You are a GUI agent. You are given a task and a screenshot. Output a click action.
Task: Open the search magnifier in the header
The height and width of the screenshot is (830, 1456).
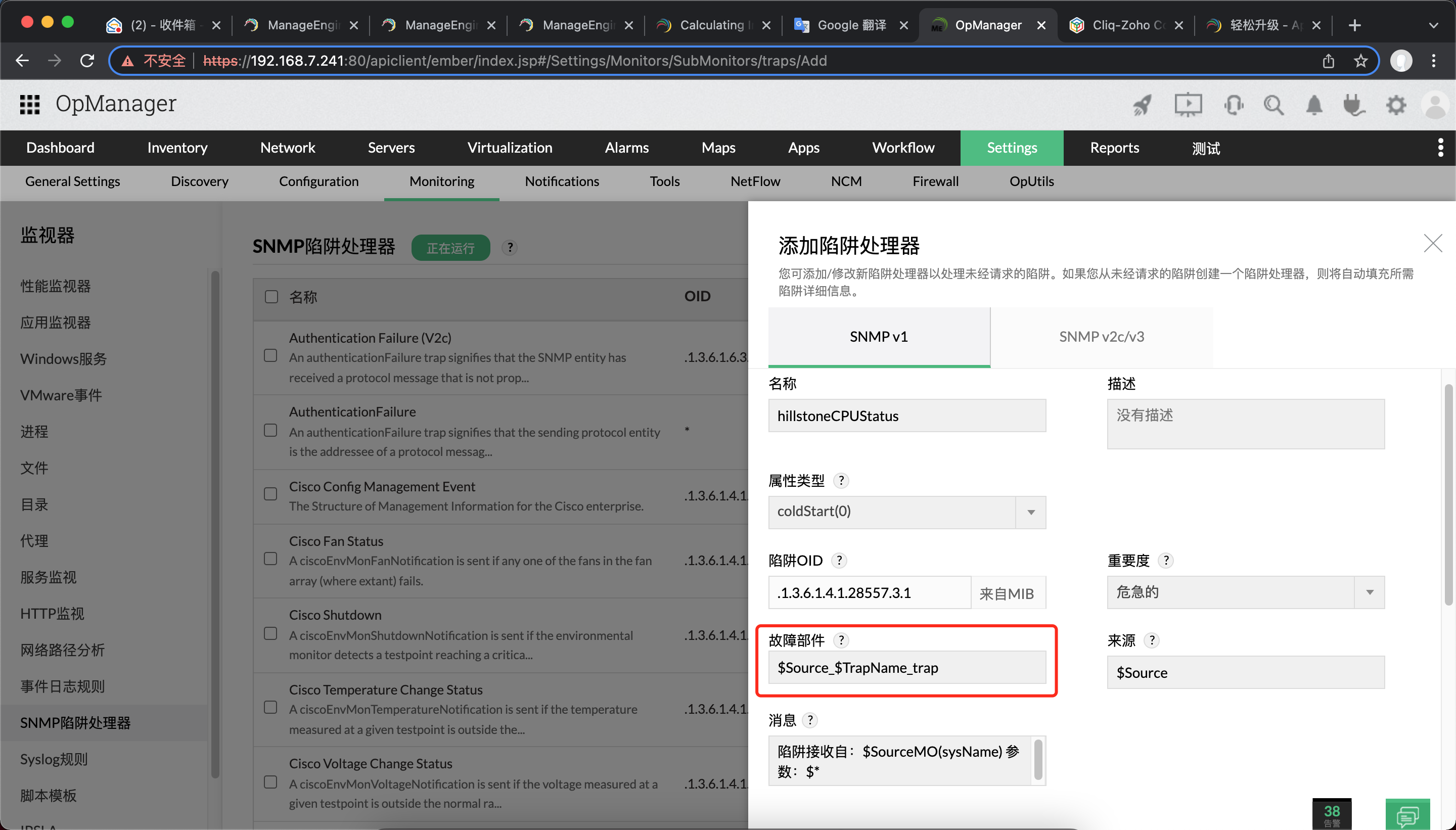[1273, 105]
